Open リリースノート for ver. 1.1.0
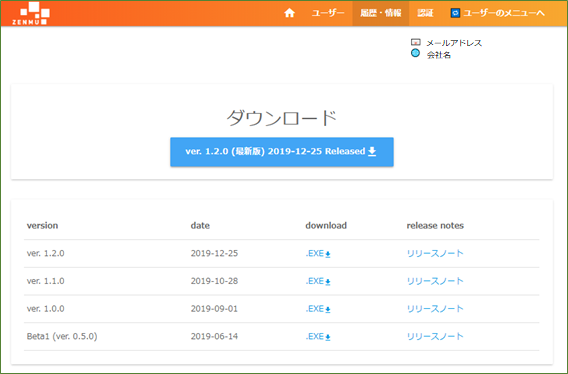568x374 pixels. pos(435,281)
